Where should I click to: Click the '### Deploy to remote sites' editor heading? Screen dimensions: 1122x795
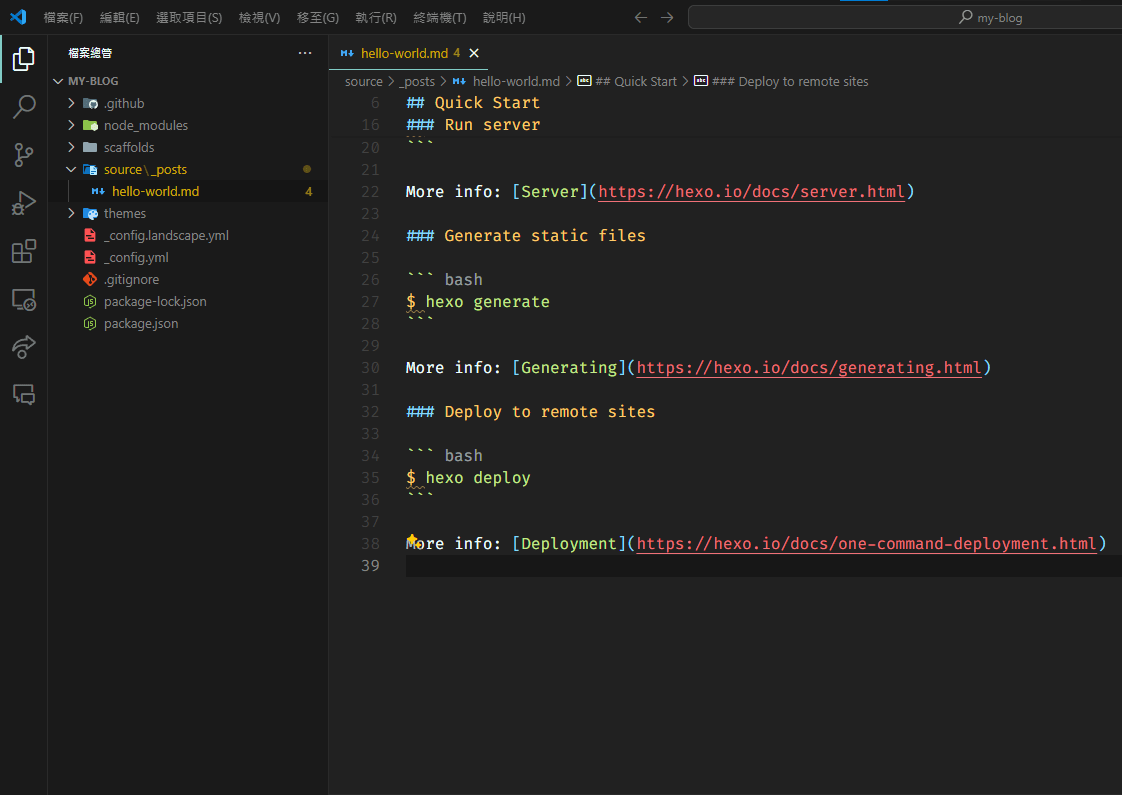click(x=530, y=412)
